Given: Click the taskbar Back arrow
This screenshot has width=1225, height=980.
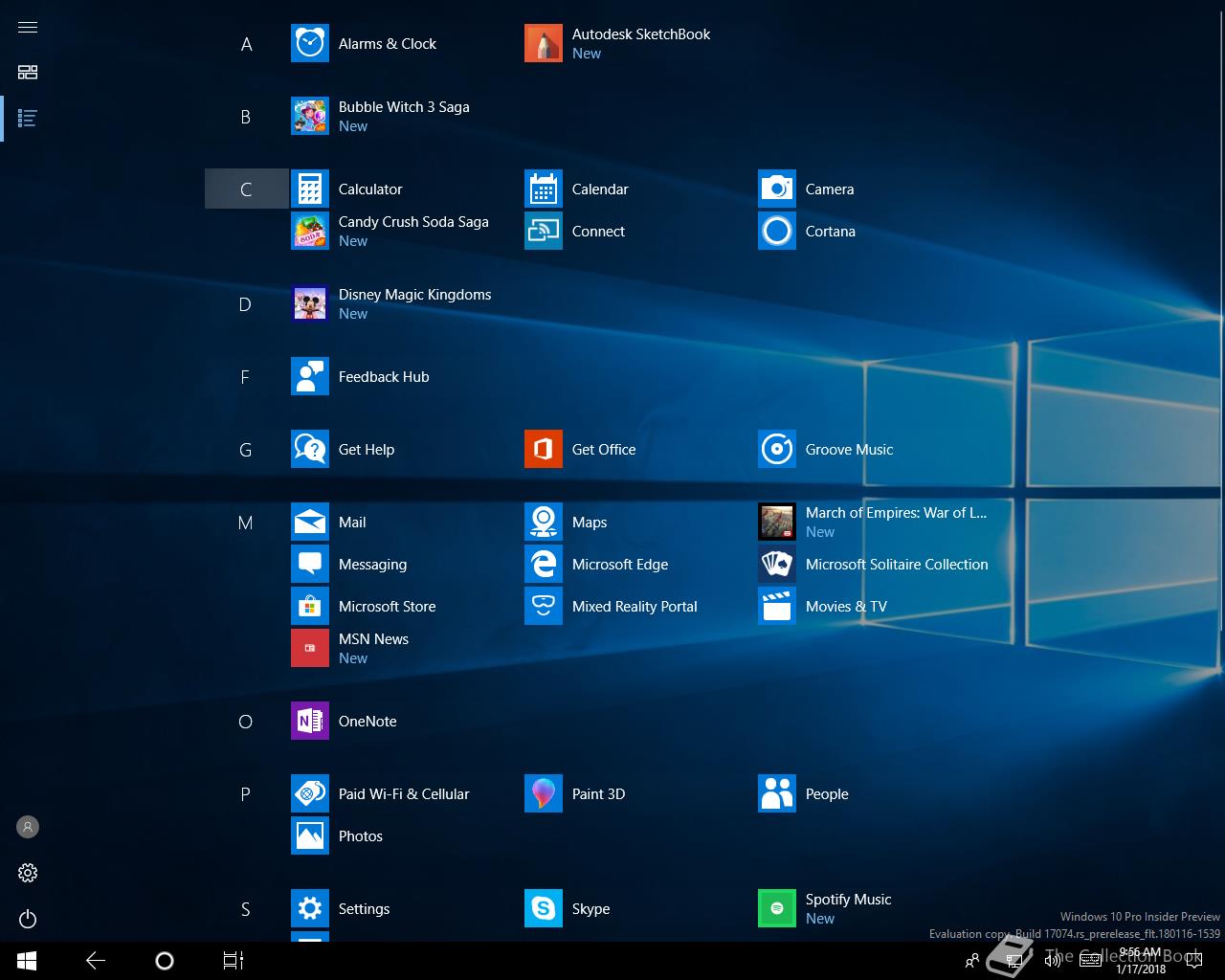Looking at the screenshot, I should point(96,961).
